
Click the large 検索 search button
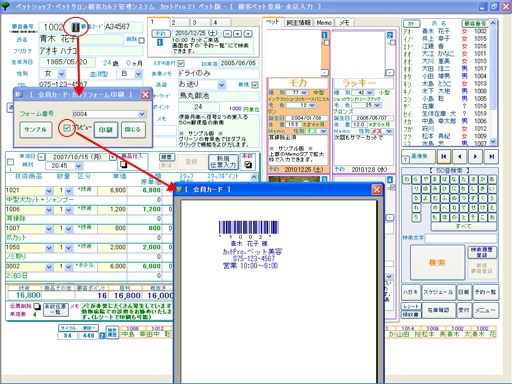pos(437,263)
